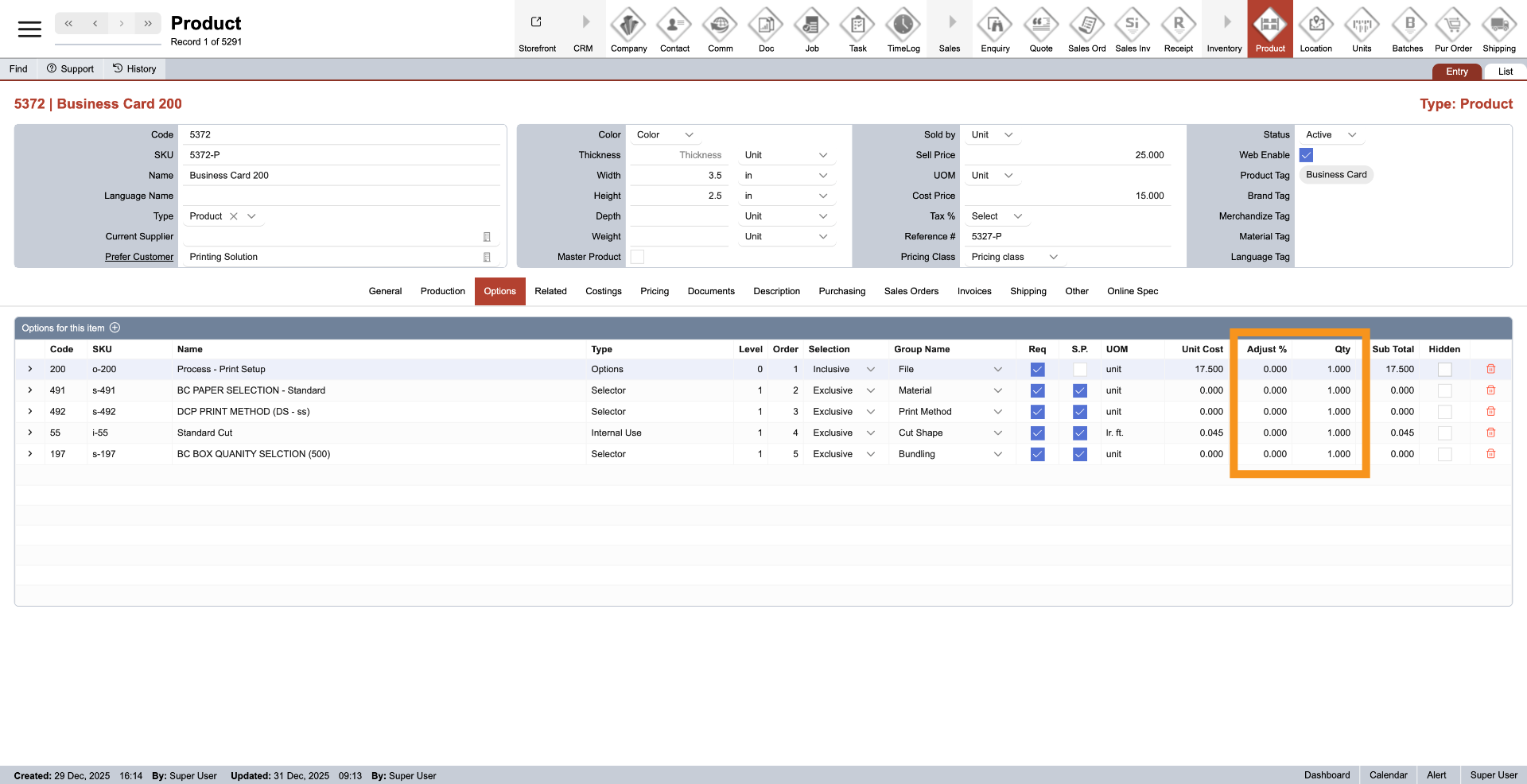The width and height of the screenshot is (1527, 784).
Task: Click the Sell Price input field
Action: [x=1066, y=155]
